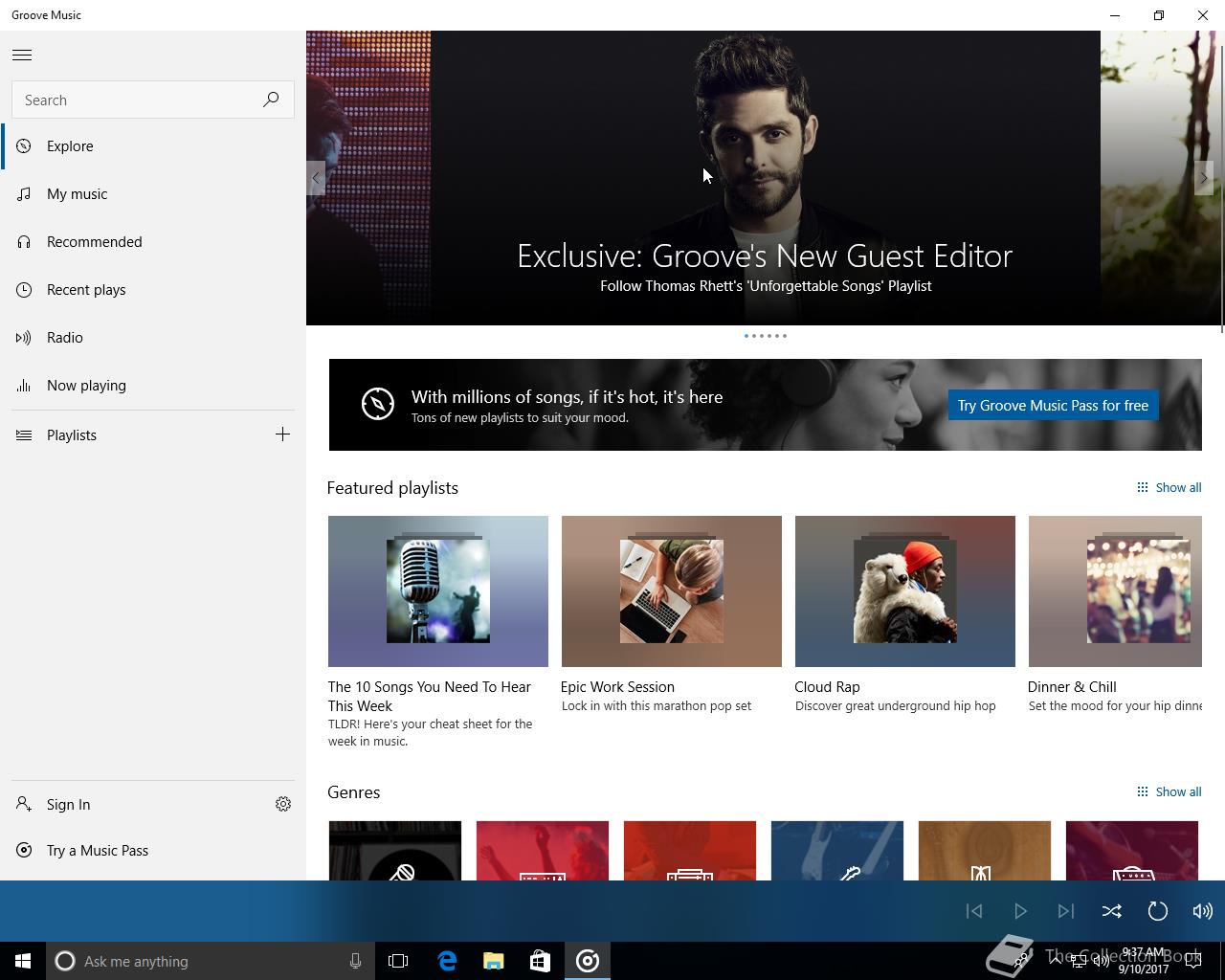This screenshot has height=980, width=1225.
Task: Show Recent plays
Action: [153, 290]
